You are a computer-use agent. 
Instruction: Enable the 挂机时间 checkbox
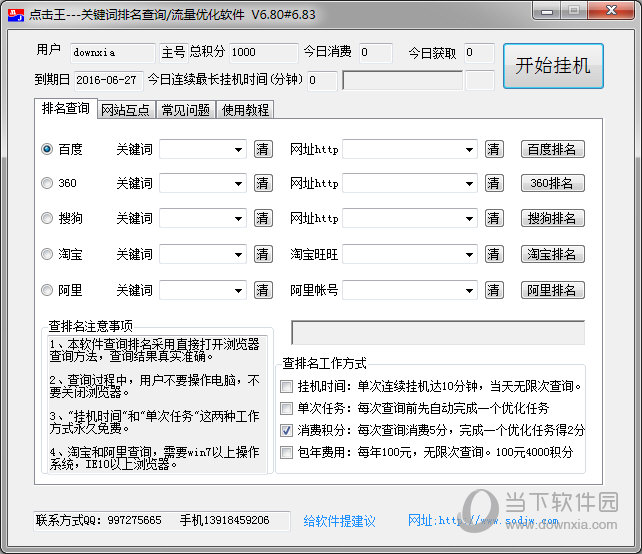coord(287,385)
